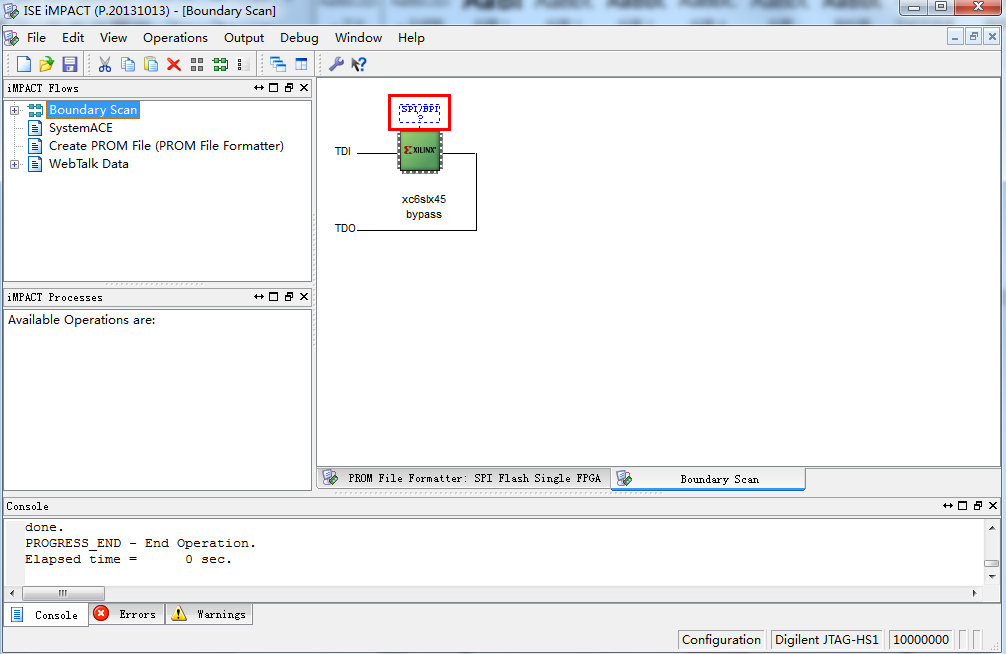Toggle slide-out for iMPACT Processes panel
The image size is (1006, 654).
coord(259,297)
